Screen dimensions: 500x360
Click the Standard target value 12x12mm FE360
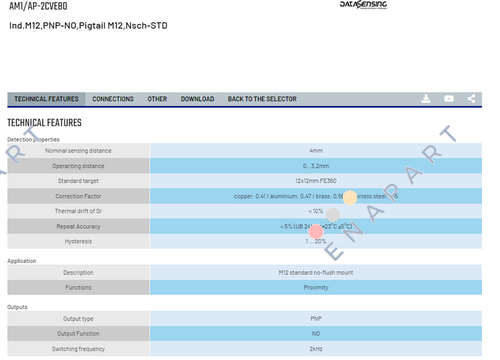point(316,181)
